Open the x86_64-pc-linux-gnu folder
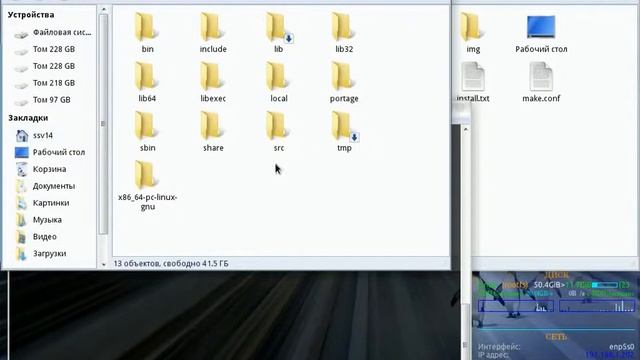 coord(147,186)
